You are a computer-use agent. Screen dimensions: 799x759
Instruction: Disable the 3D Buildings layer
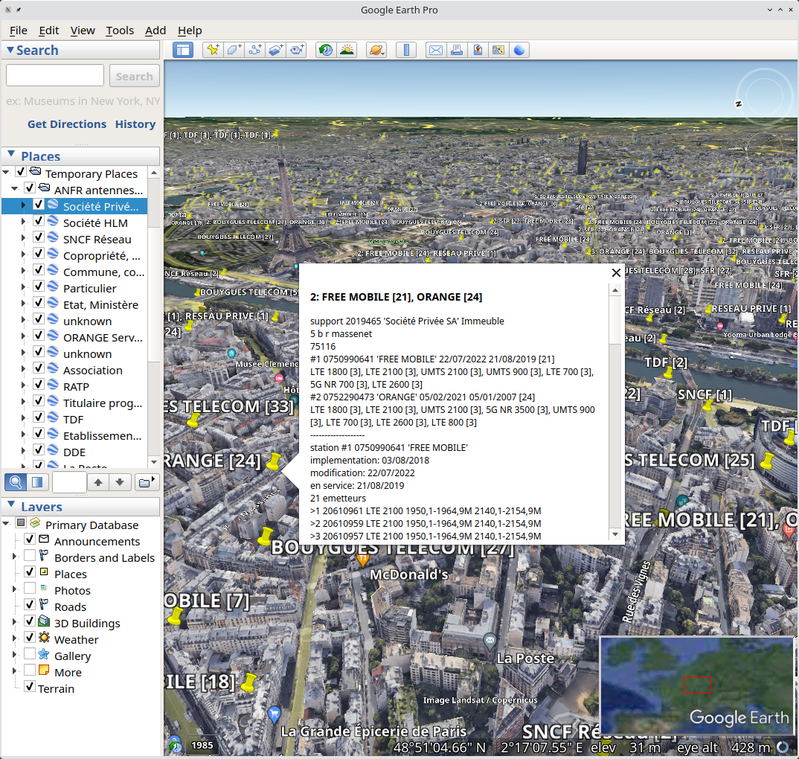30,620
